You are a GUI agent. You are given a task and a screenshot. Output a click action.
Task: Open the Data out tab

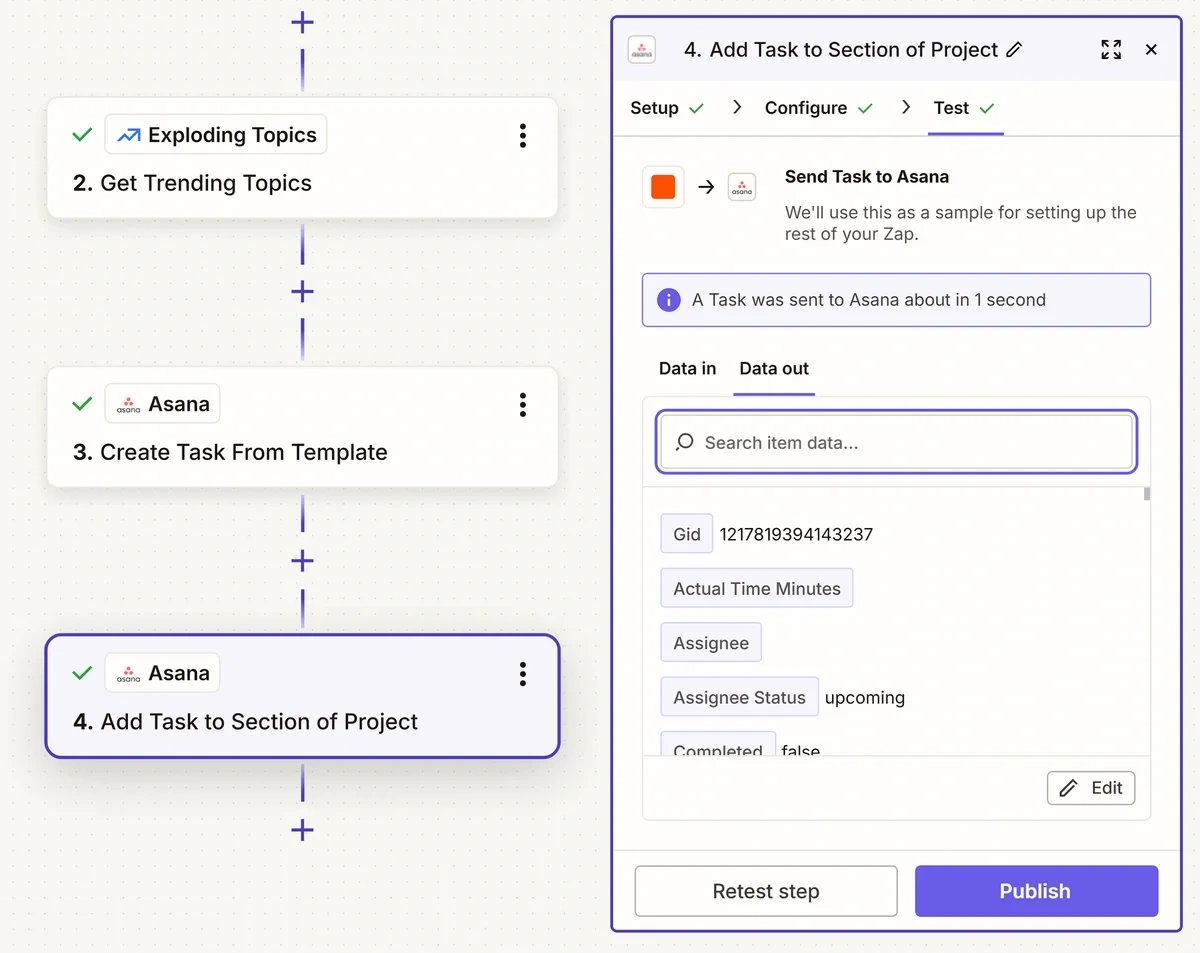tap(774, 369)
